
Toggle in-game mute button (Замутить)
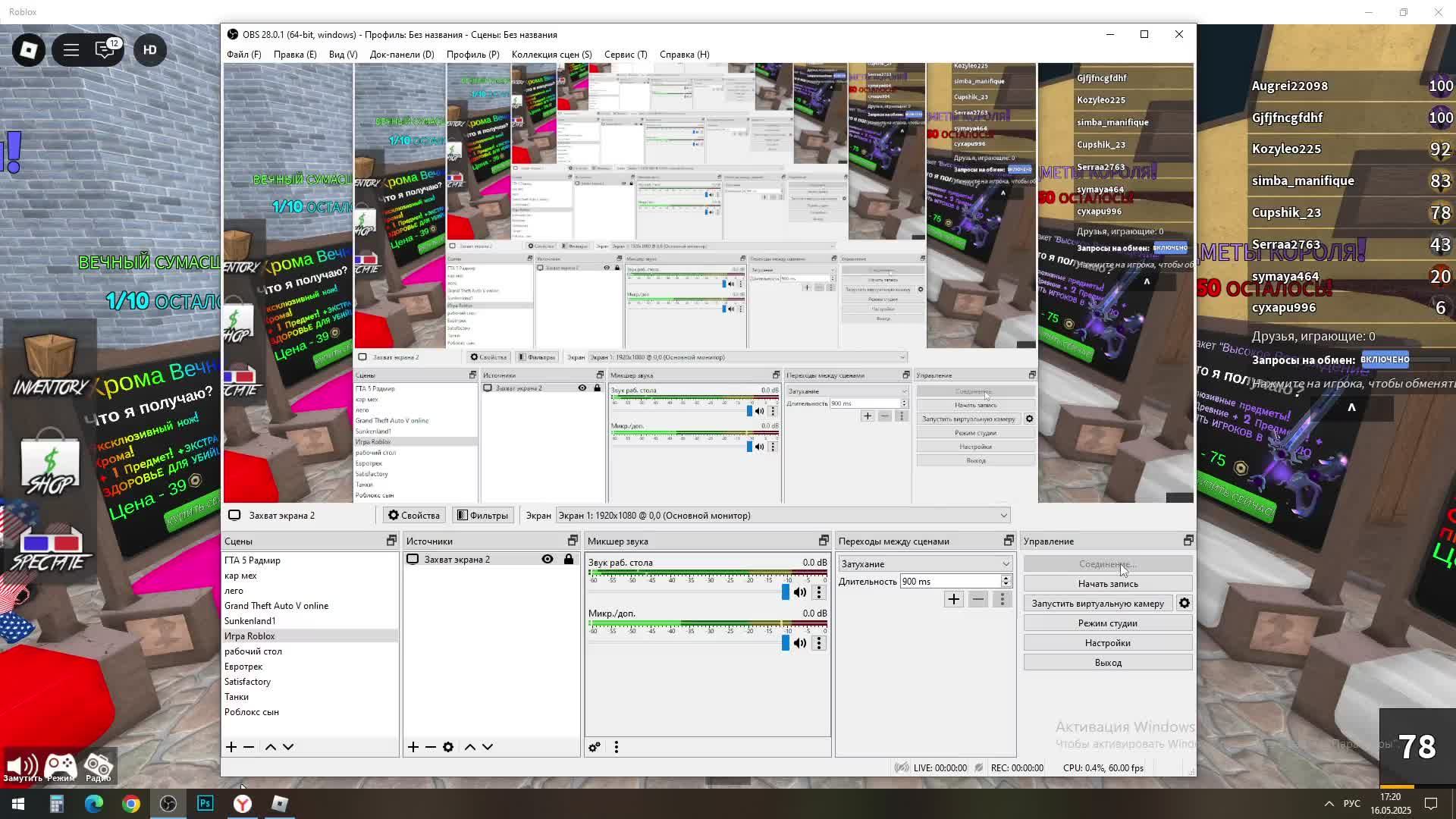tap(22, 767)
